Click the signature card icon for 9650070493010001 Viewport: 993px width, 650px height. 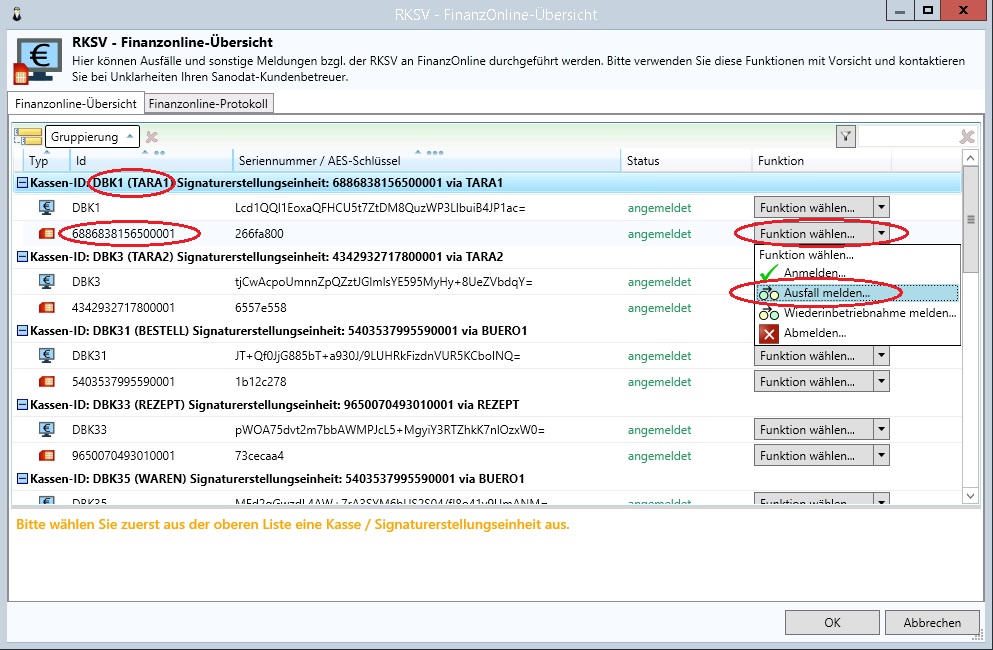(x=46, y=456)
